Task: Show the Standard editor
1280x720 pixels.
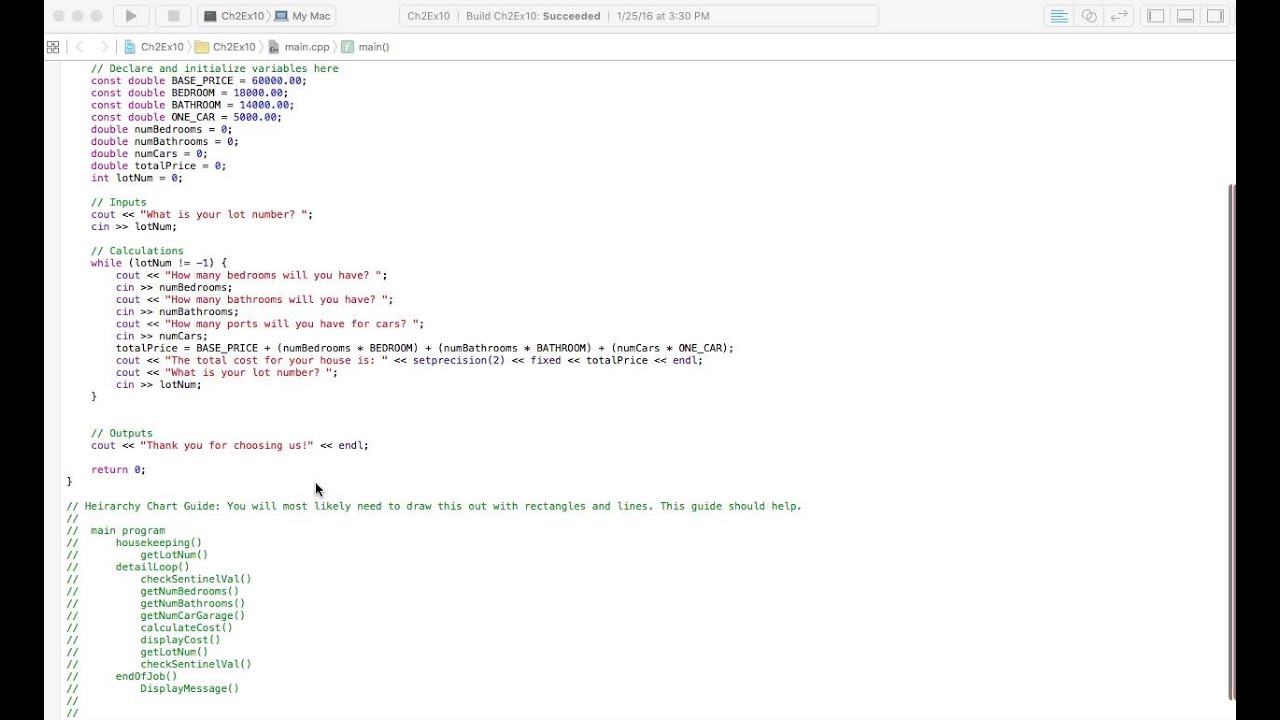Action: (x=1059, y=16)
